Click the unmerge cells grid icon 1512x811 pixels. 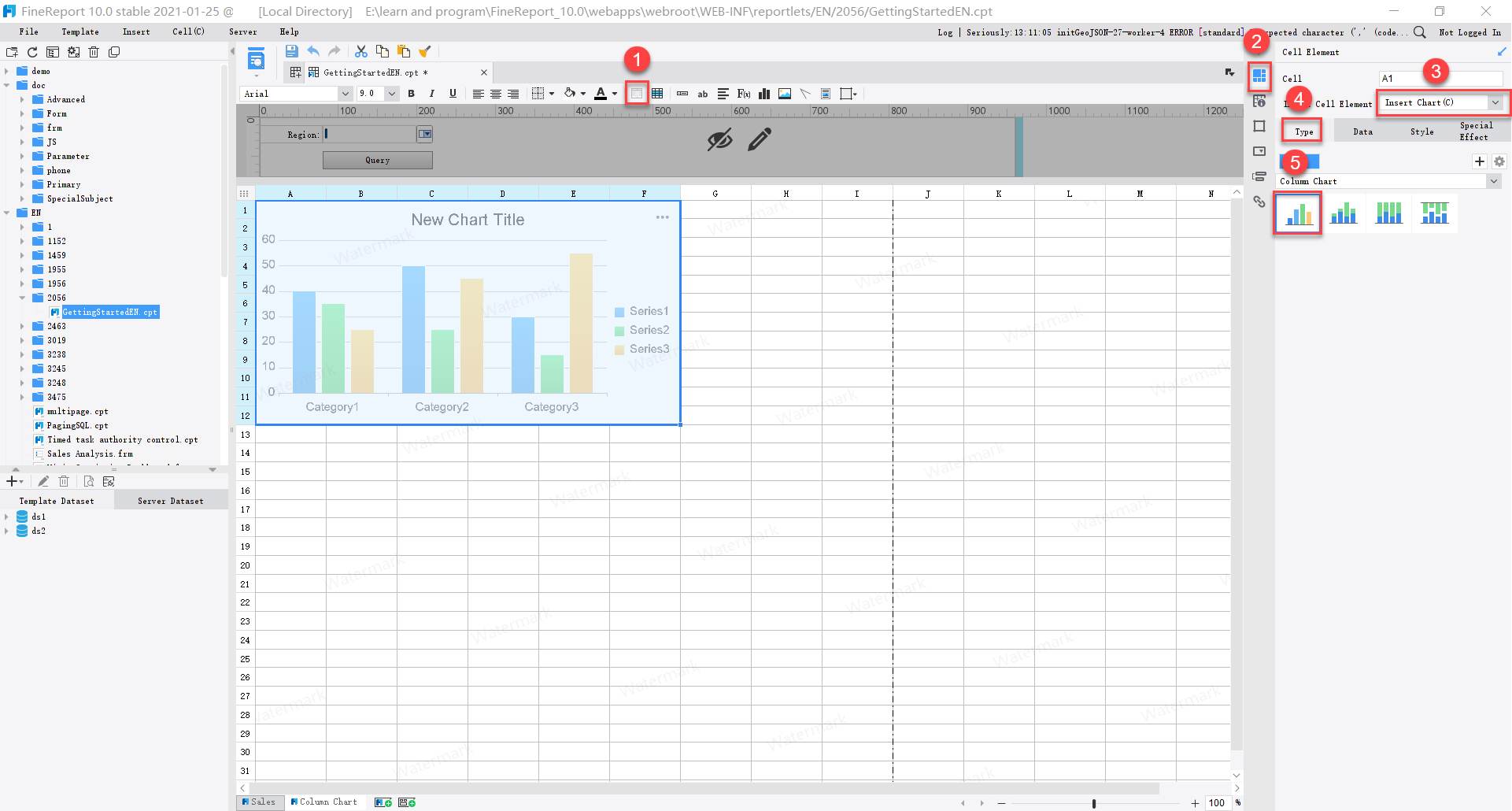[x=657, y=94]
